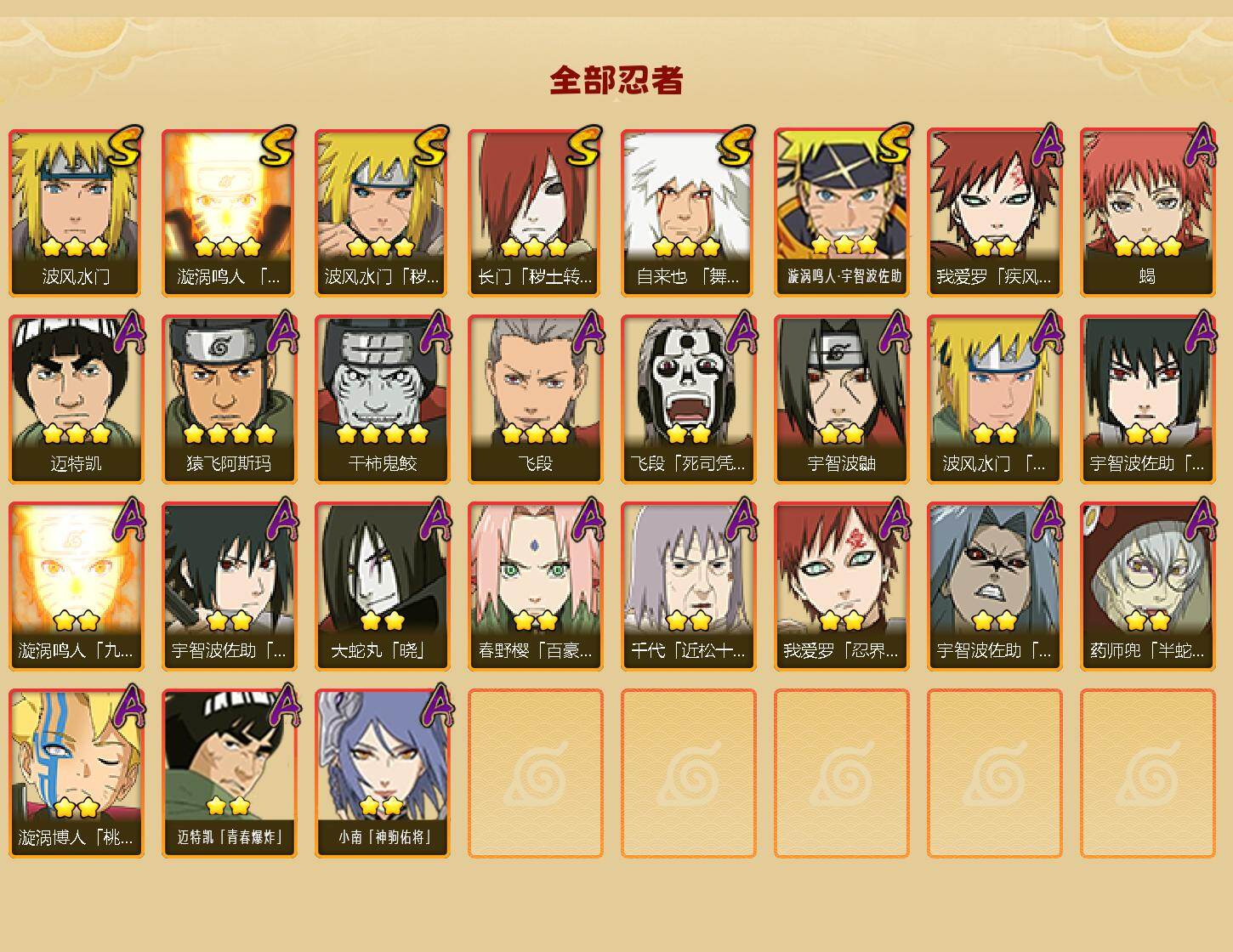Select the 飞段「死司凭血」 card
Viewport: 1233px width, 952px height.
click(688, 399)
